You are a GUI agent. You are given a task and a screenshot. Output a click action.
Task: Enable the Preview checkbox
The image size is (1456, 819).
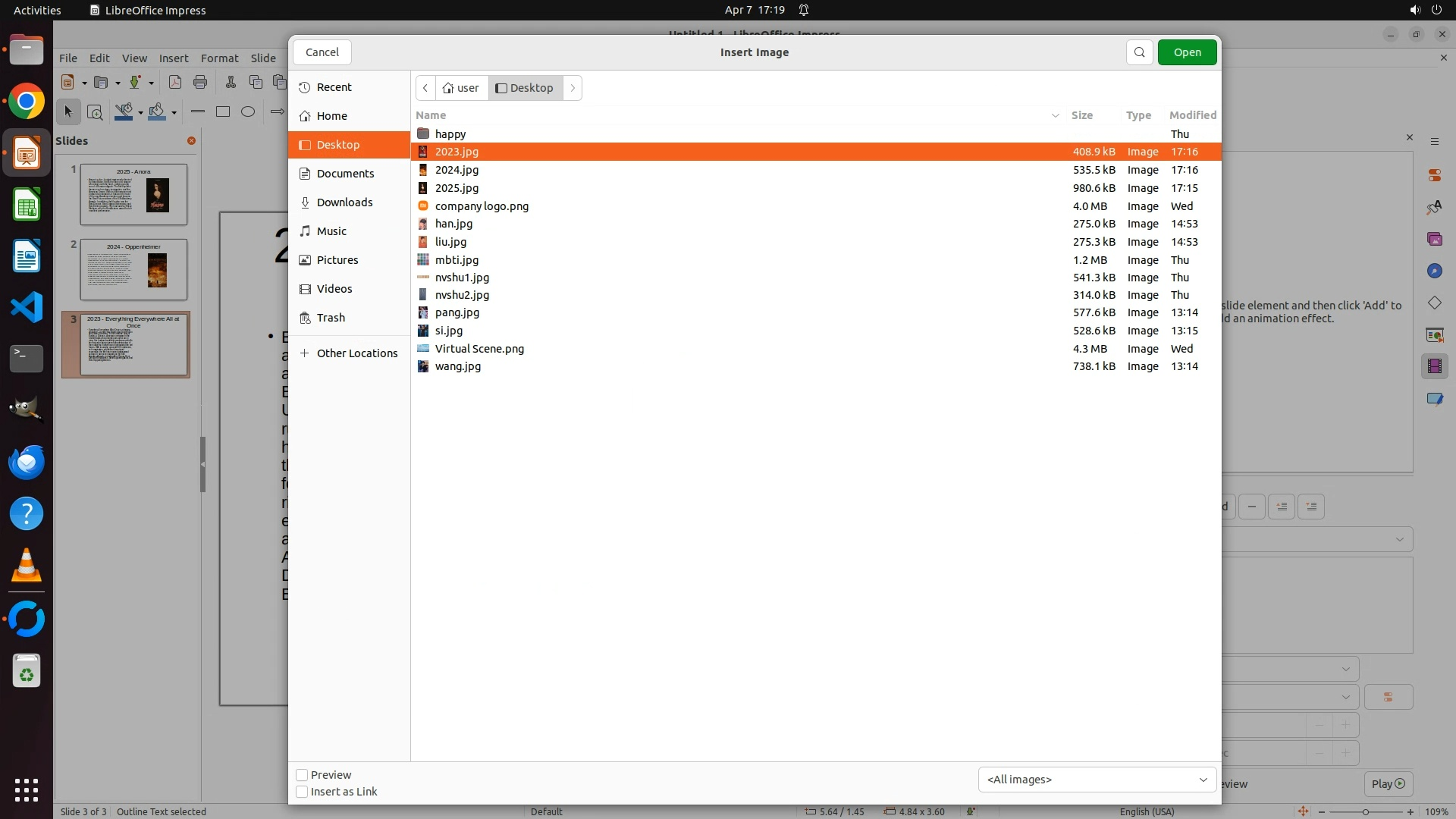(302, 775)
